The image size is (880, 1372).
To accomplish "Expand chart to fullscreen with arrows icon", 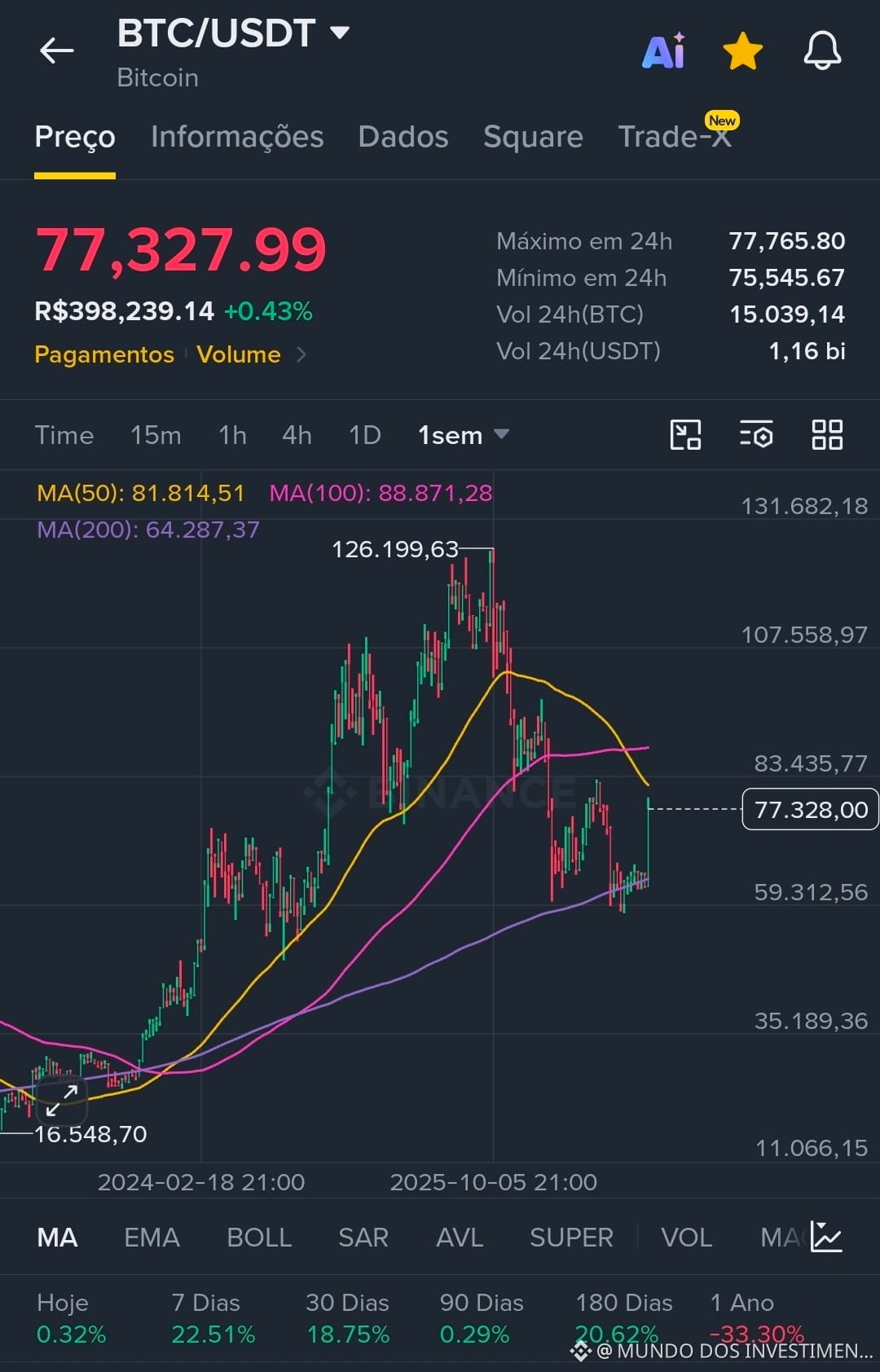I will point(62,1100).
